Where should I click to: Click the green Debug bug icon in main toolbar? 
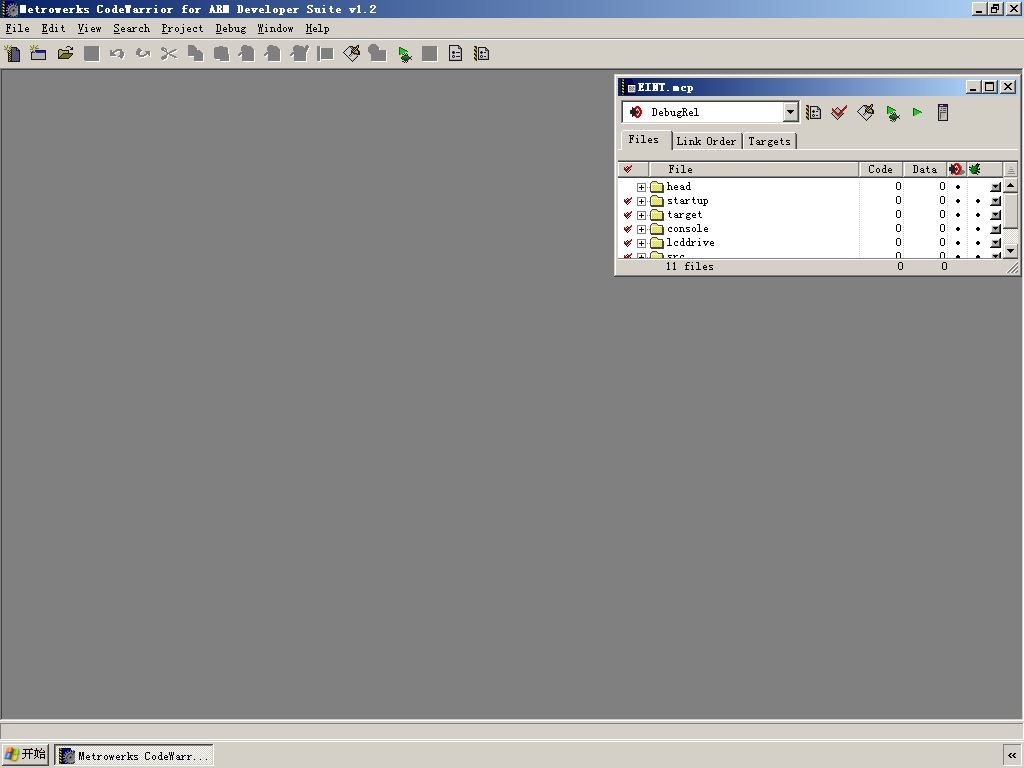[404, 54]
